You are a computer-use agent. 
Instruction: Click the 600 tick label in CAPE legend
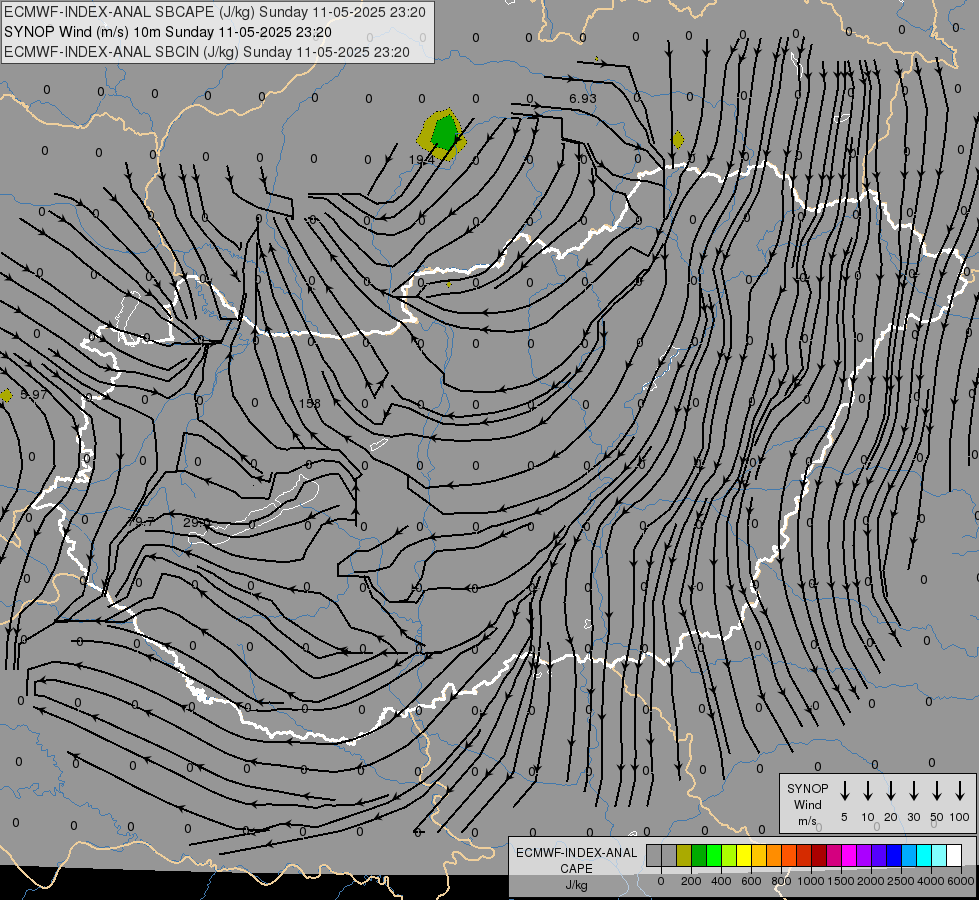(751, 881)
